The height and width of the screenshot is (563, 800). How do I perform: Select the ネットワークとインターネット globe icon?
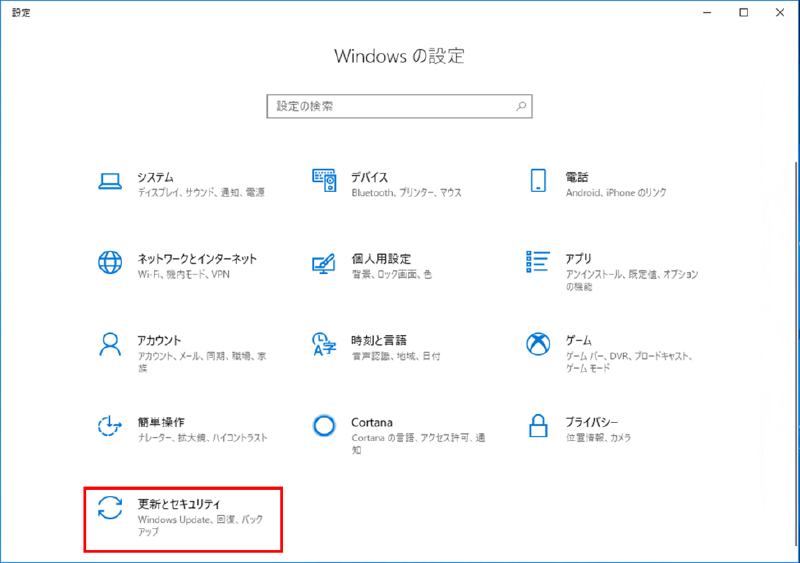110,262
